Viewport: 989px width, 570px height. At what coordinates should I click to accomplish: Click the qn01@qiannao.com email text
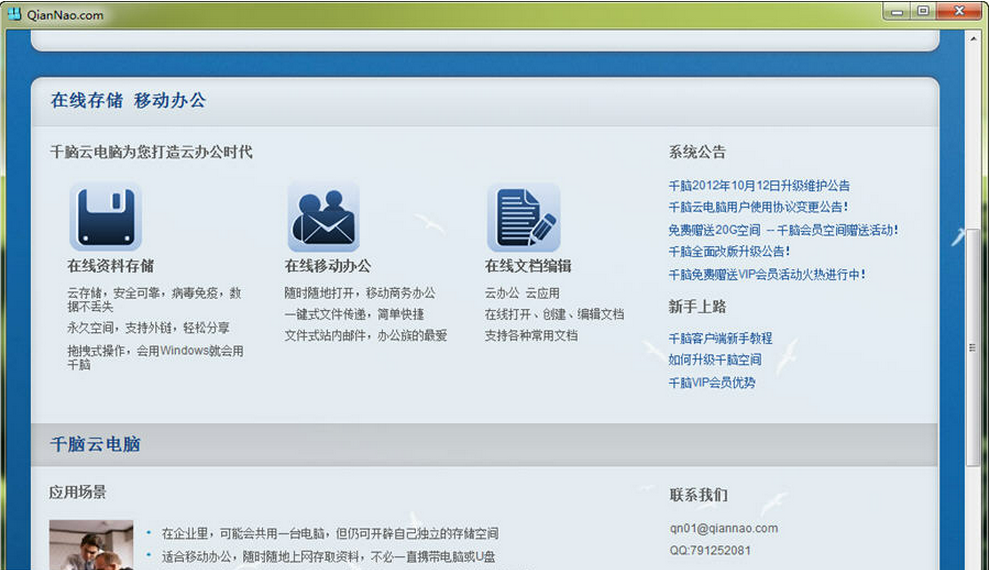coord(723,528)
